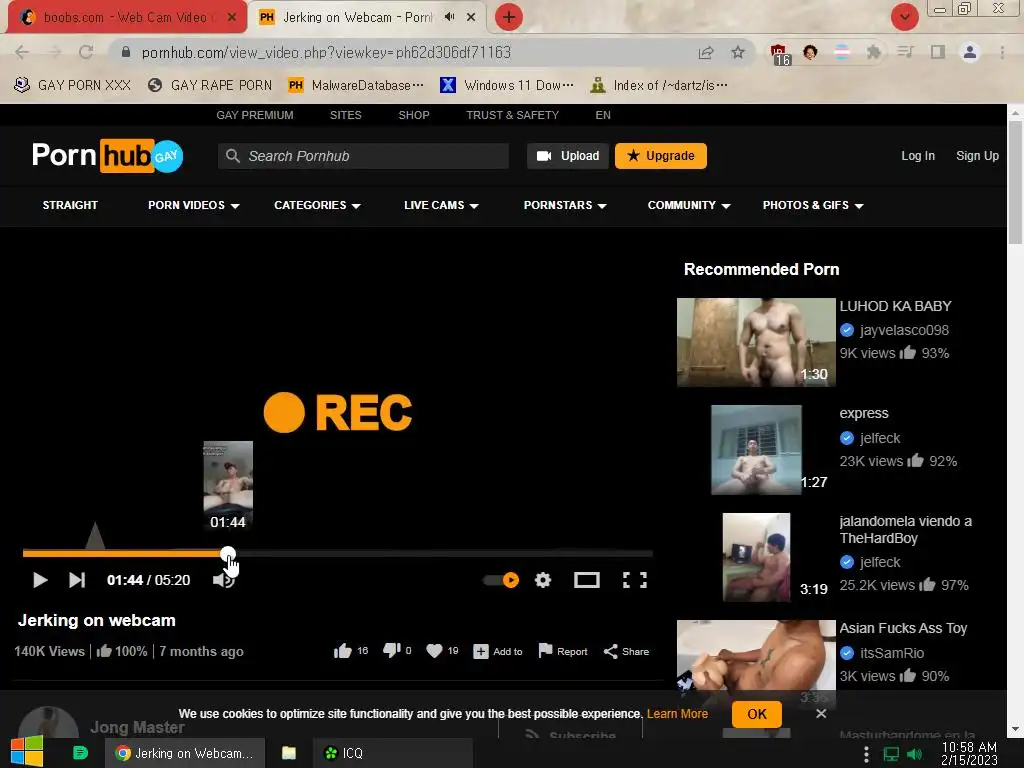The height and width of the screenshot is (768, 1024).
Task: Switch to the first browser tab
Action: (127, 17)
